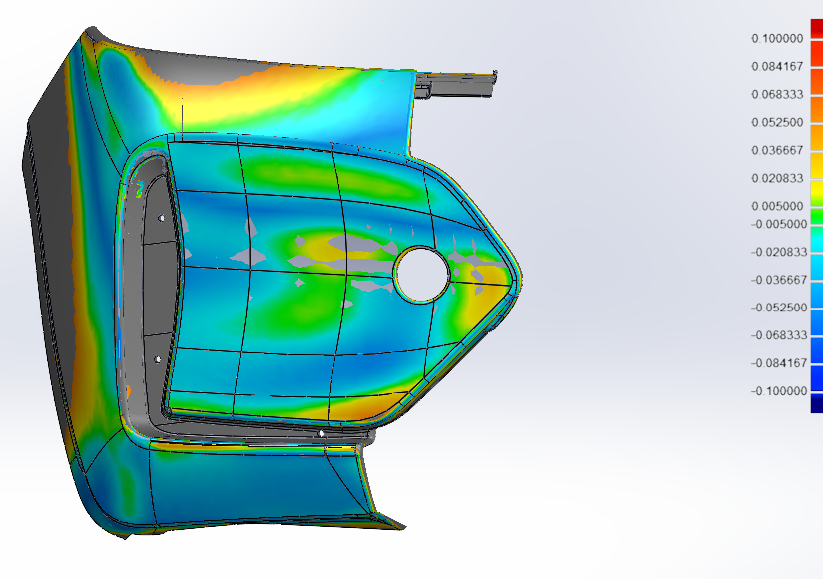Click the -0.100000 legend value
Image resolution: width=823 pixels, height=579 pixels.
click(x=779, y=391)
